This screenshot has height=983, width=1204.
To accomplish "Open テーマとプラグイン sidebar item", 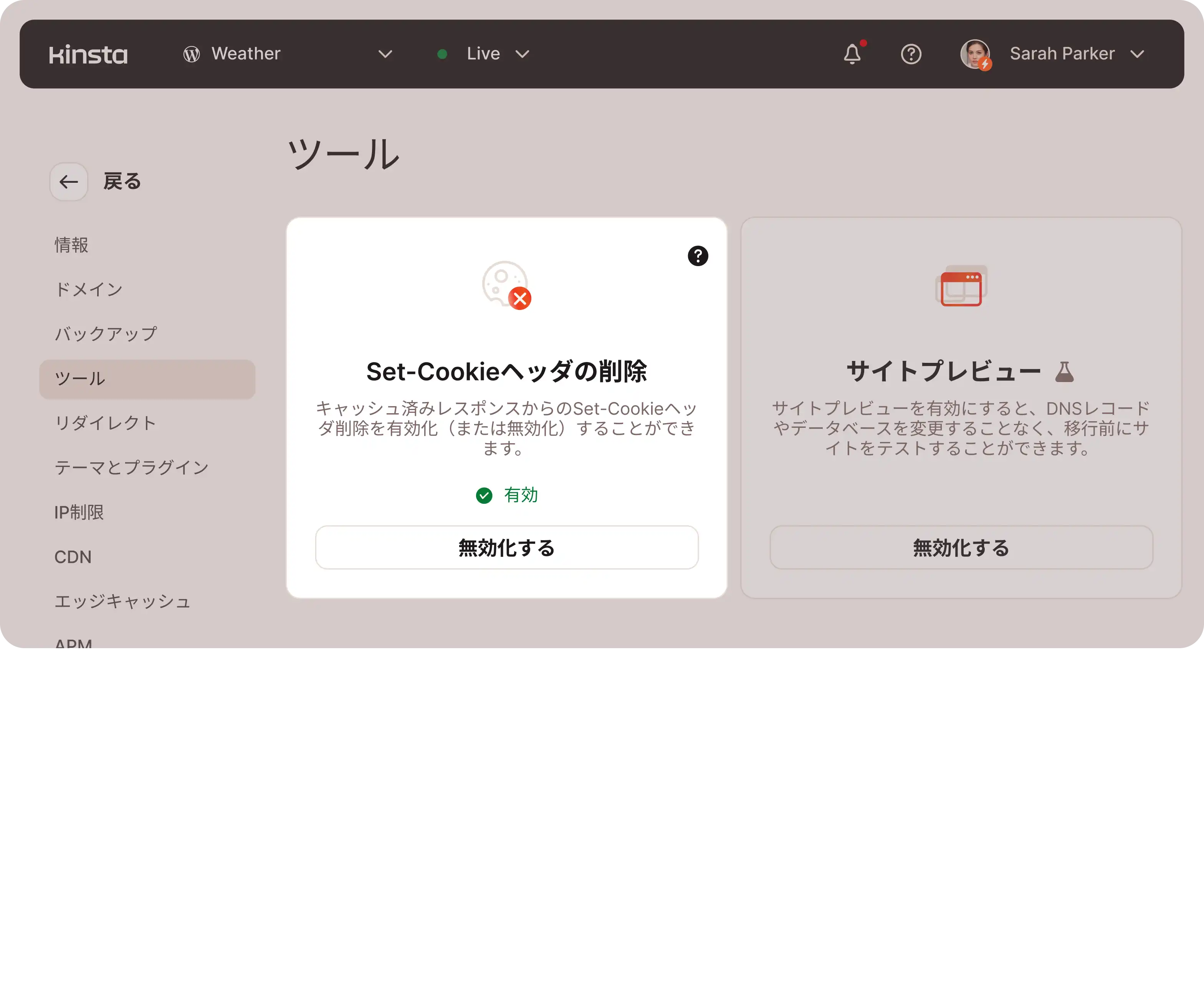I will tap(131, 468).
